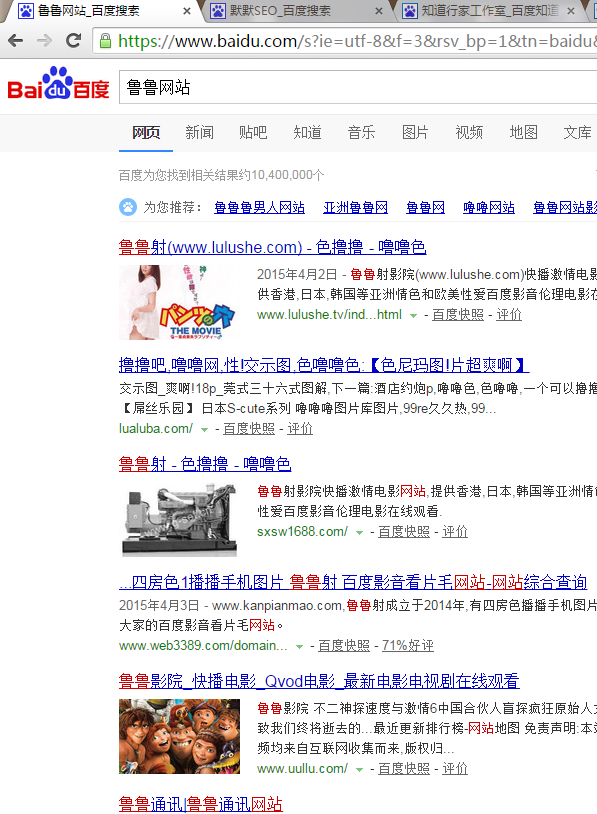Screen dimensions: 597x814
Task: Open 百度快照 for the sxsw1688.com result
Action: pos(404,532)
